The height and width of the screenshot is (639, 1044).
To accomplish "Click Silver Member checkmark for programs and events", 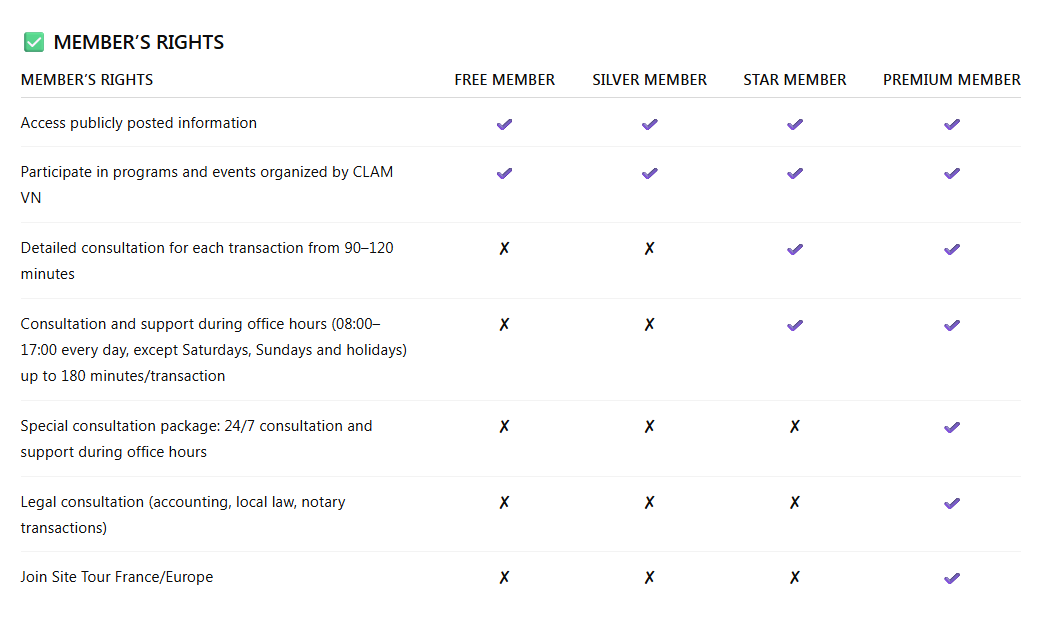I will (649, 173).
